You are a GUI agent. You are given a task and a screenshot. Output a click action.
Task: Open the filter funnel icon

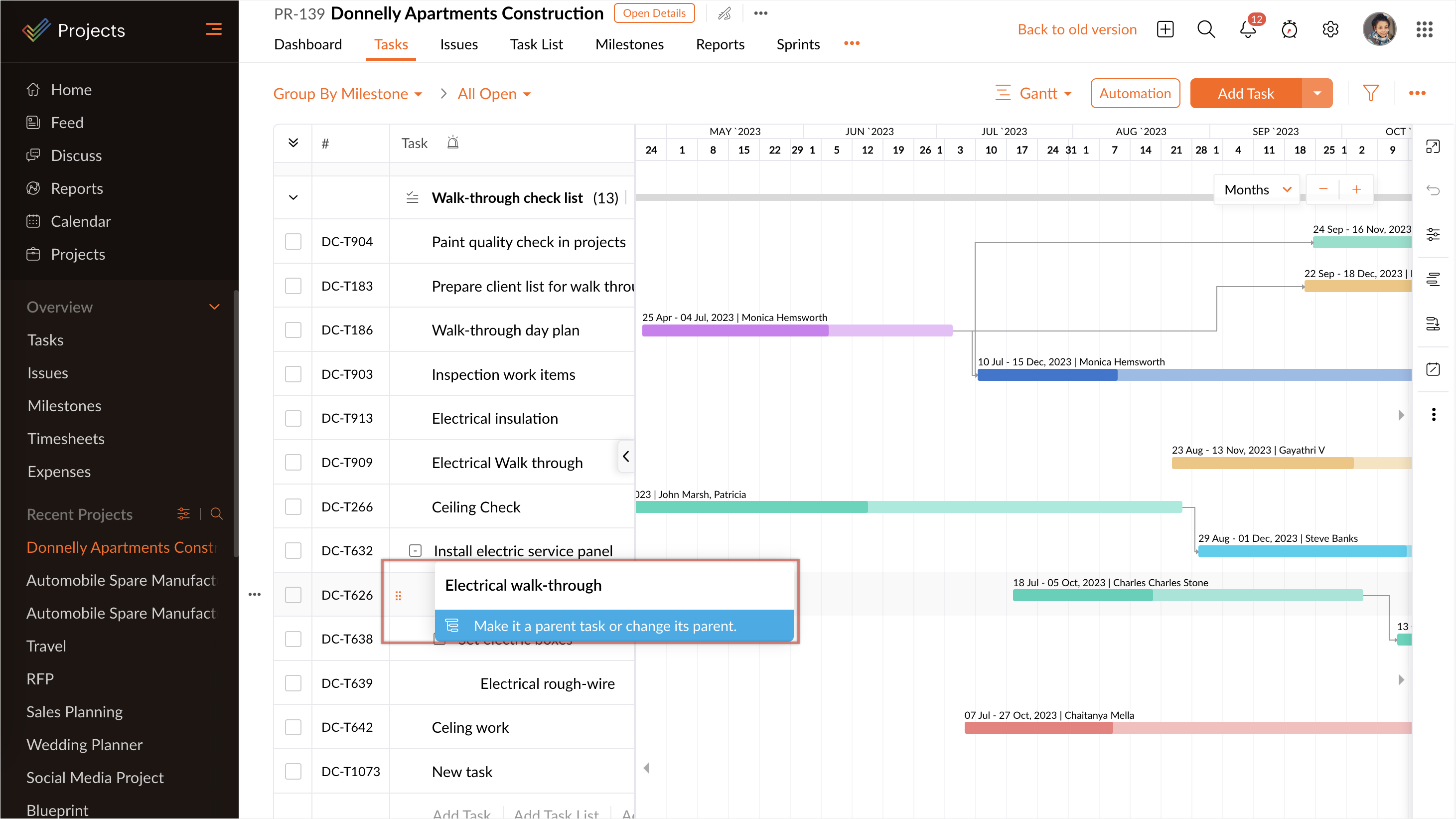coord(1371,93)
